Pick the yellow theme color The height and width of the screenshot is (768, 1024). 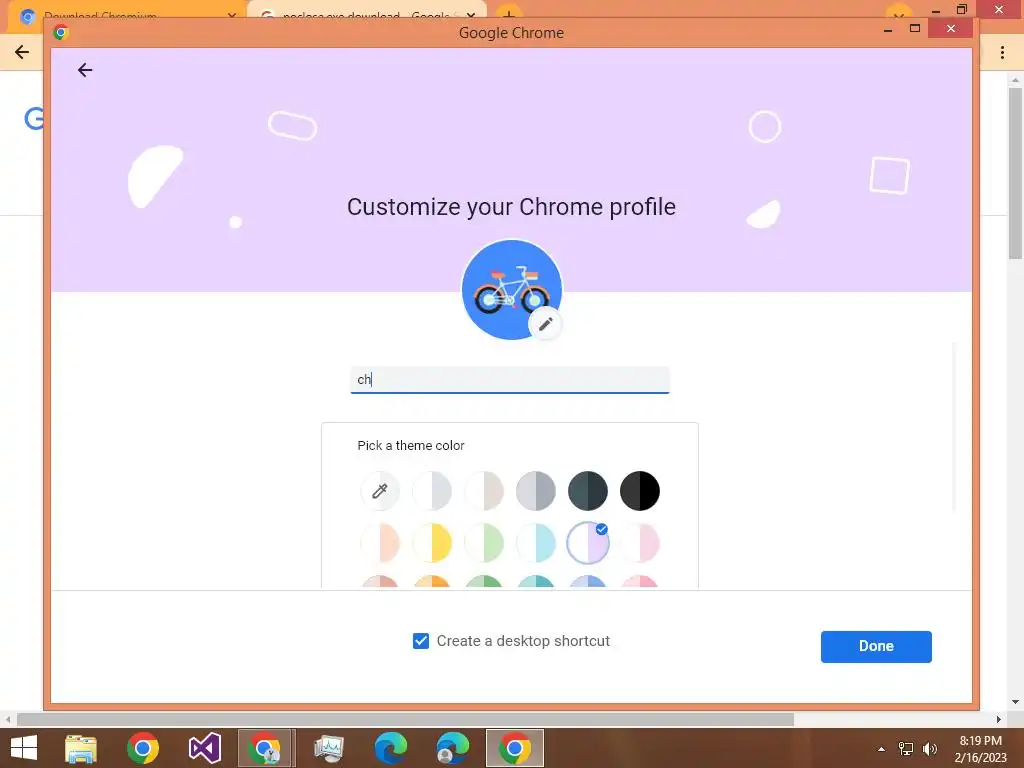click(432, 543)
